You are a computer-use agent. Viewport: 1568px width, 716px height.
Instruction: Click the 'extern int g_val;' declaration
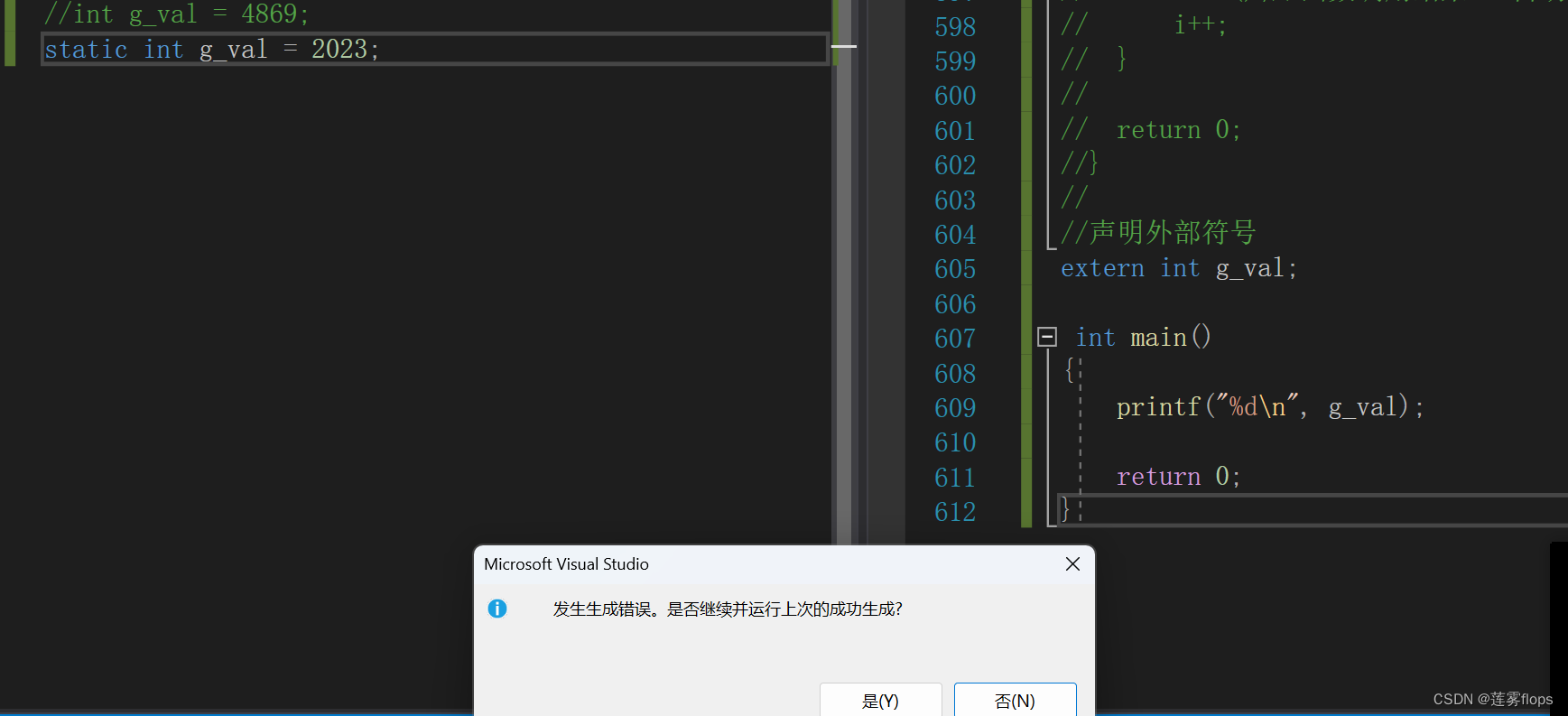tap(1179, 268)
